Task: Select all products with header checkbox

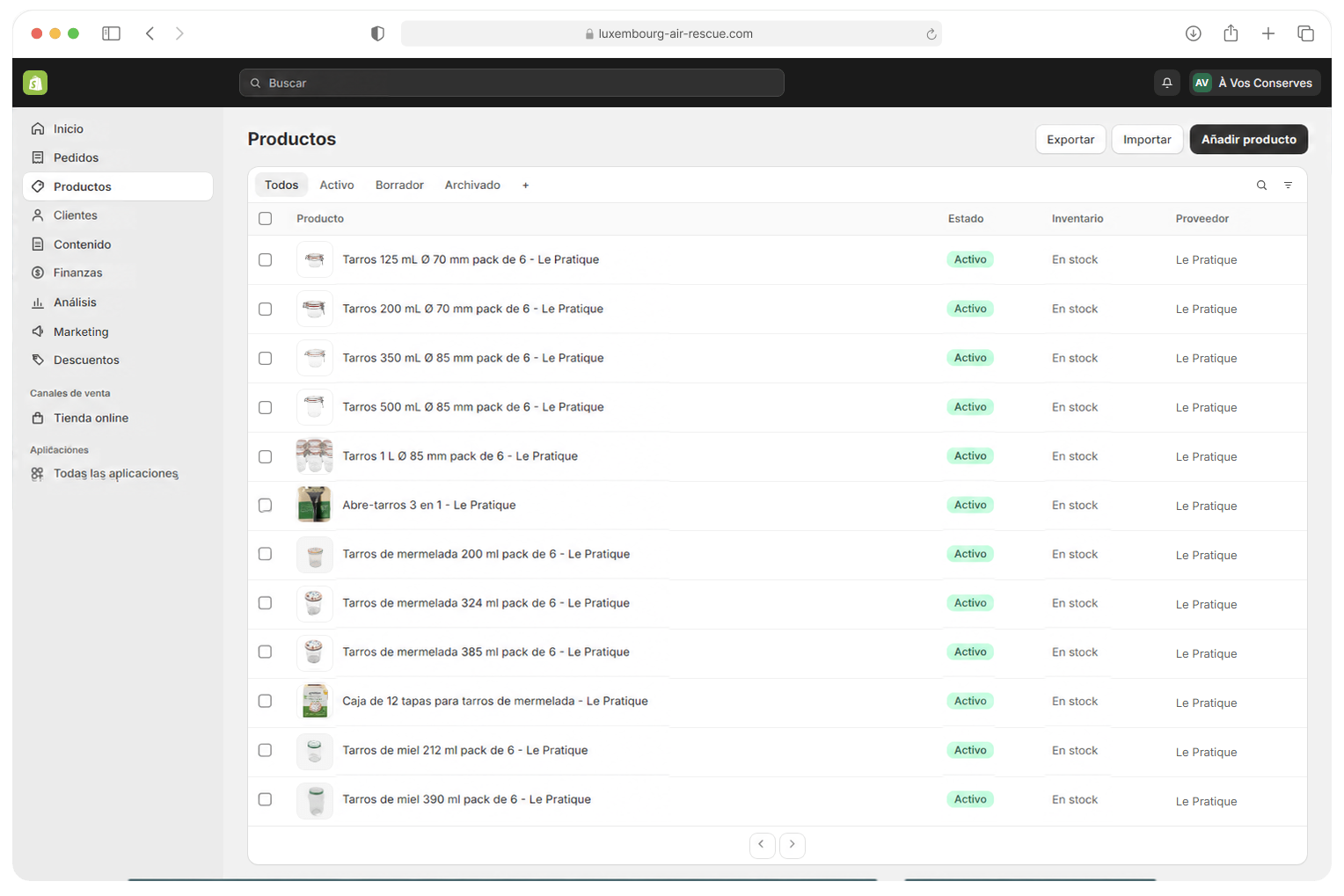Action: [266, 219]
